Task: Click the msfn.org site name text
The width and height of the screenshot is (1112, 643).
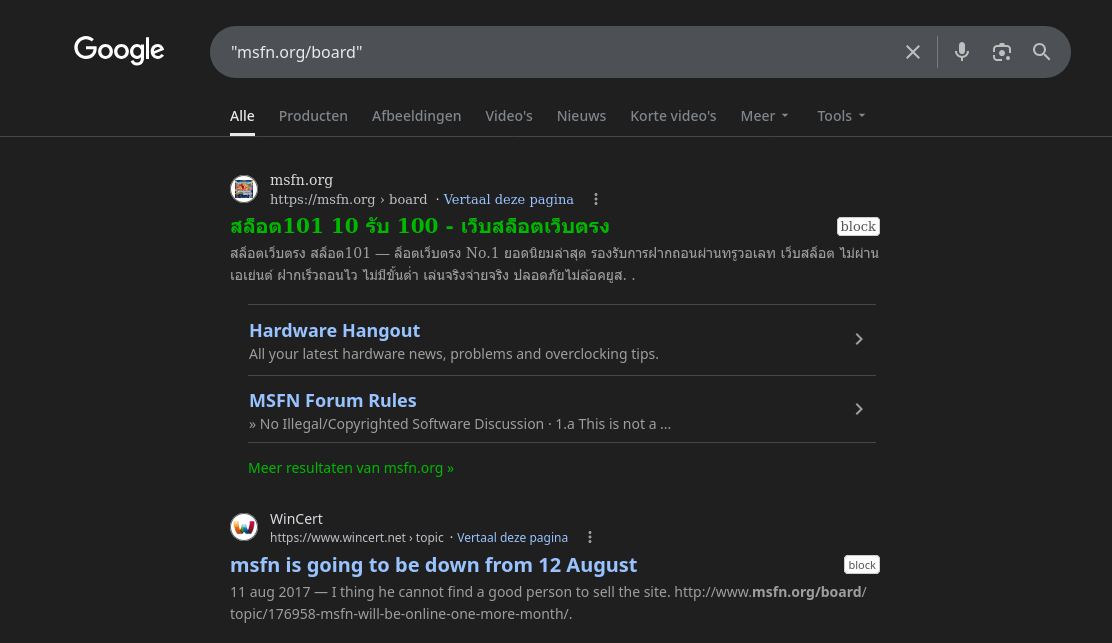Action: click(x=301, y=180)
